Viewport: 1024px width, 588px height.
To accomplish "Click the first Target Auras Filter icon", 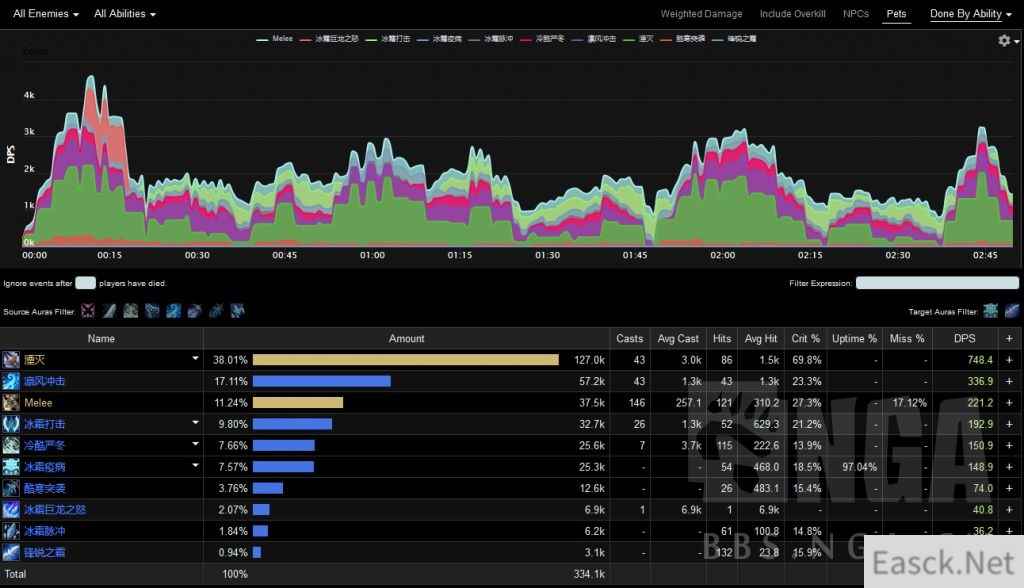I will [x=990, y=311].
